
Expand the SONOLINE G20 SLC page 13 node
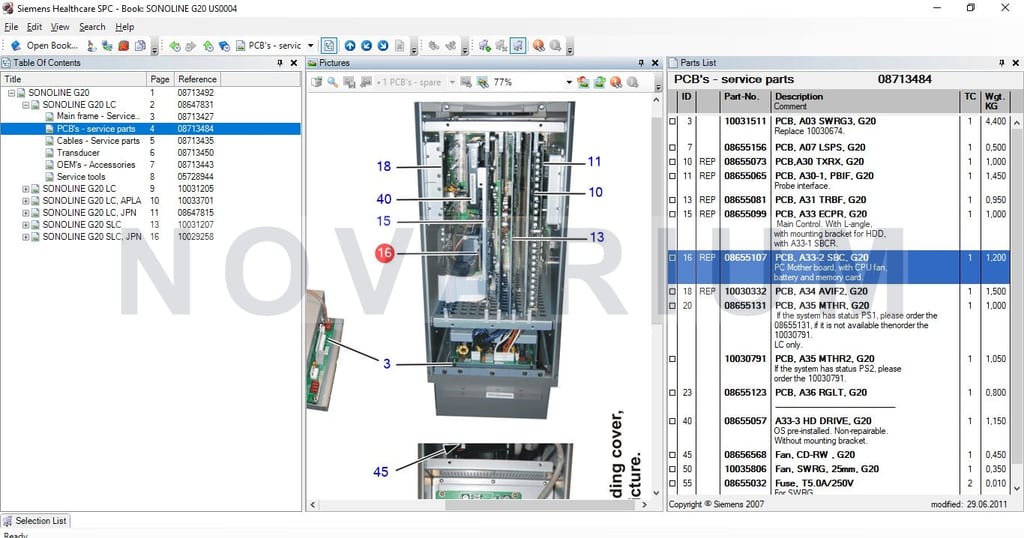click(25, 225)
